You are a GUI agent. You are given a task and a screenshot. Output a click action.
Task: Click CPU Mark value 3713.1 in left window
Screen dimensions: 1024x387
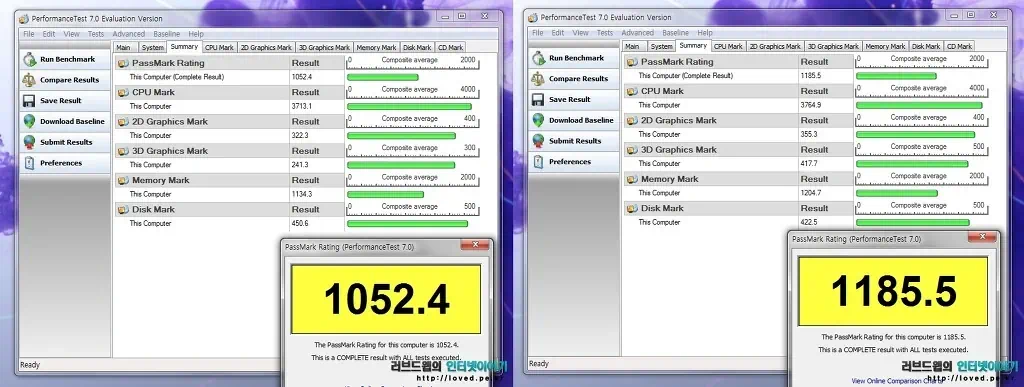click(302, 106)
